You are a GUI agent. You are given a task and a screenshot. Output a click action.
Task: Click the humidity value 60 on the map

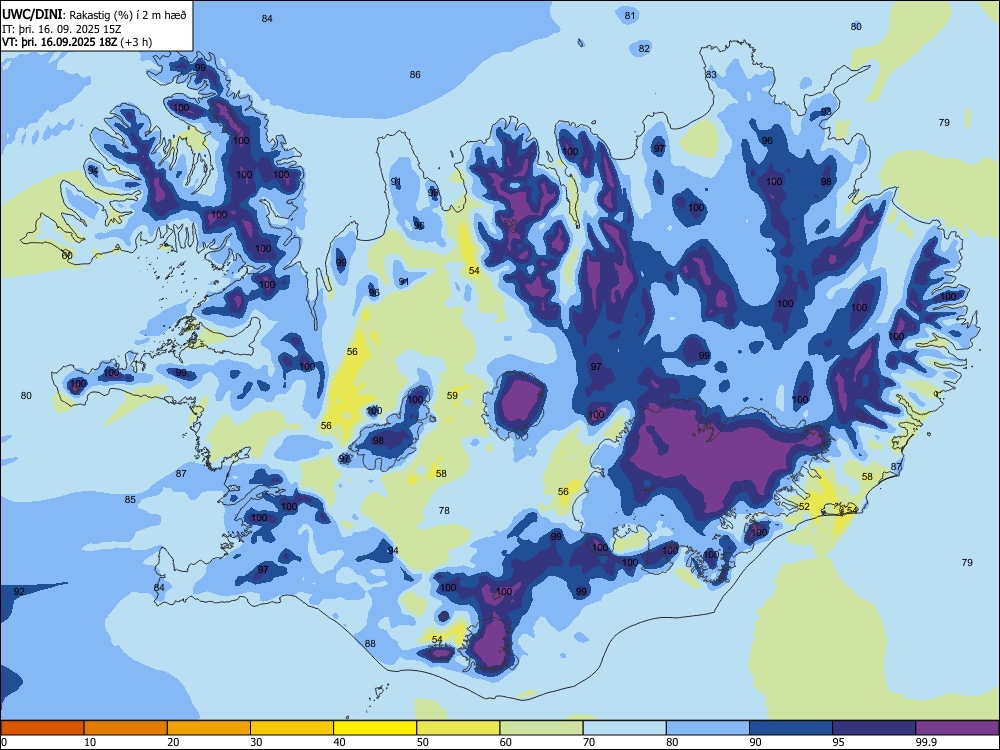(67, 255)
